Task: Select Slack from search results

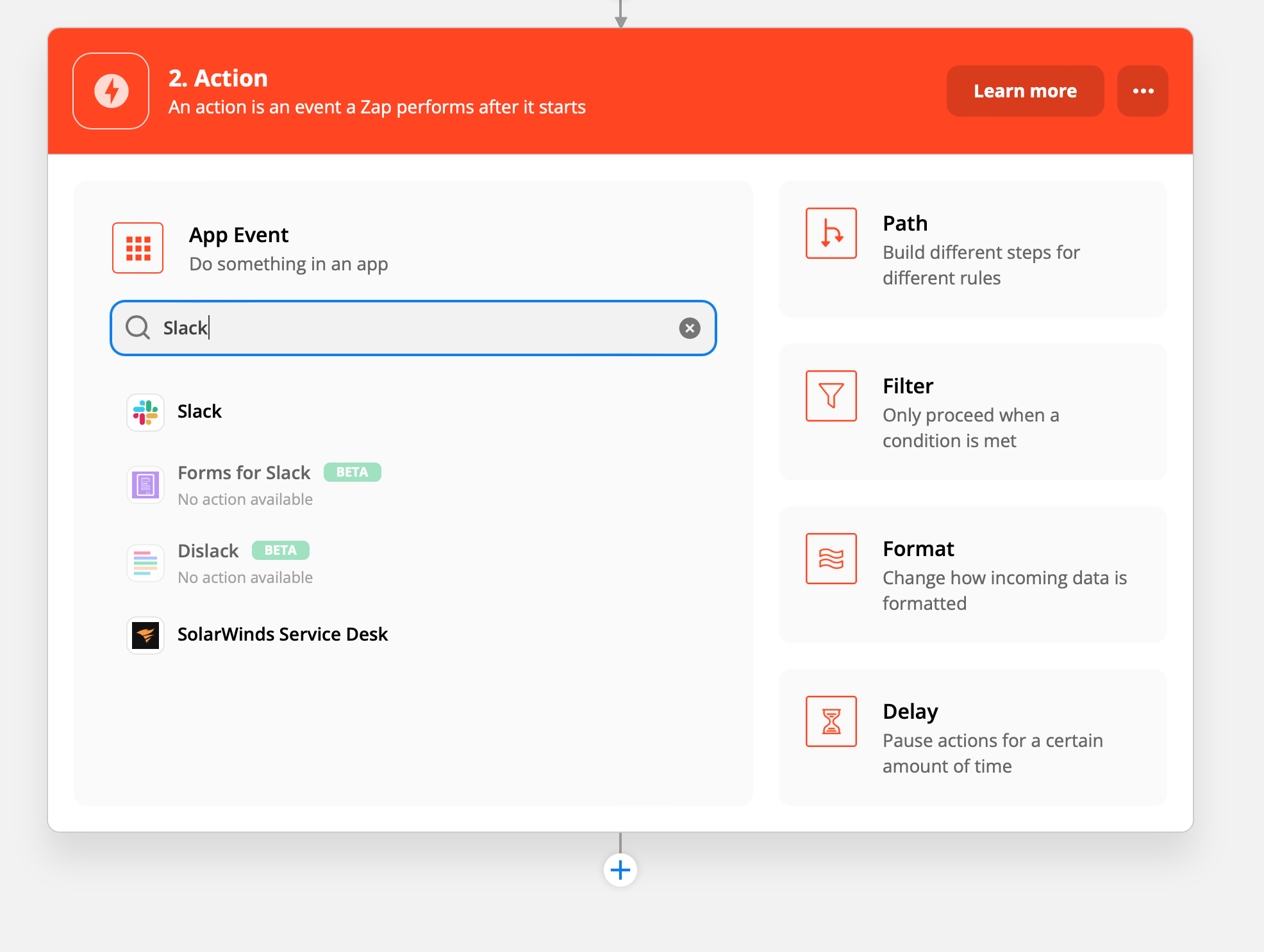Action: pyautogui.click(x=199, y=411)
